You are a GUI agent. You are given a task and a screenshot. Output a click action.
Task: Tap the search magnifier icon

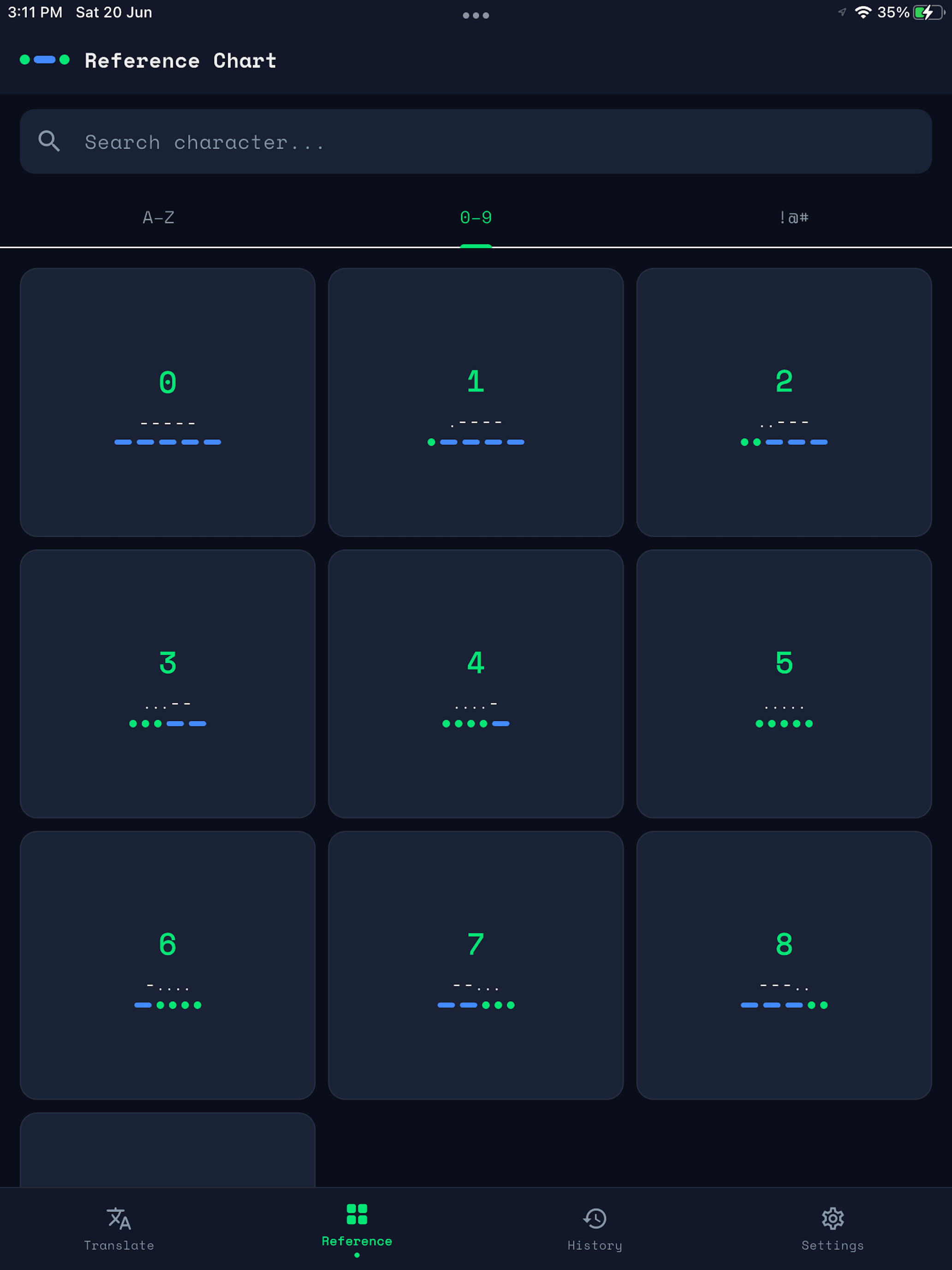tap(49, 141)
